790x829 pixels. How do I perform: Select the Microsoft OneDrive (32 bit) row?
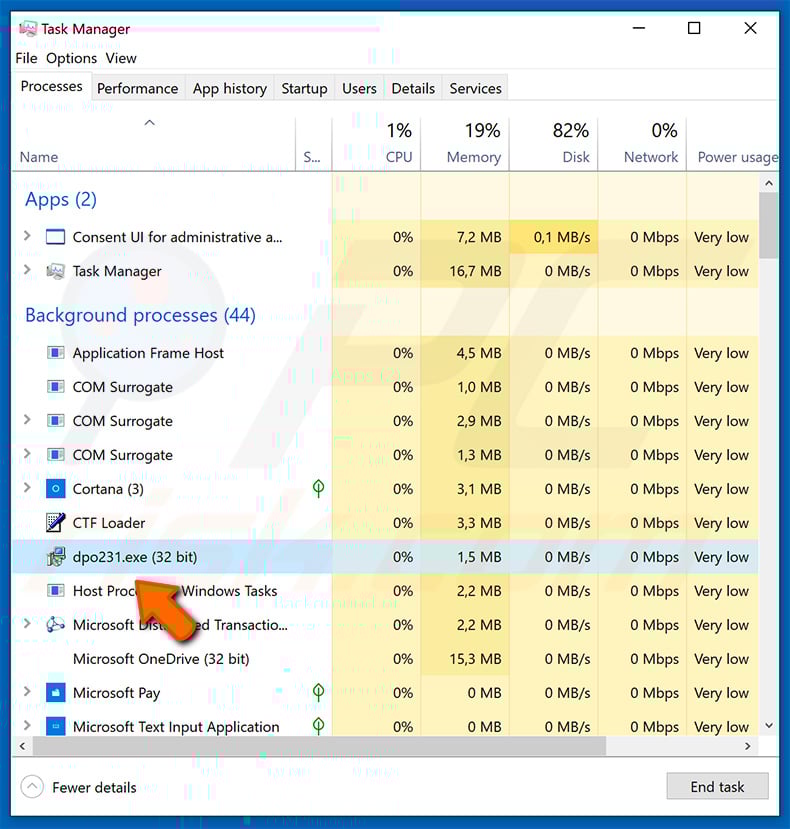(x=385, y=659)
